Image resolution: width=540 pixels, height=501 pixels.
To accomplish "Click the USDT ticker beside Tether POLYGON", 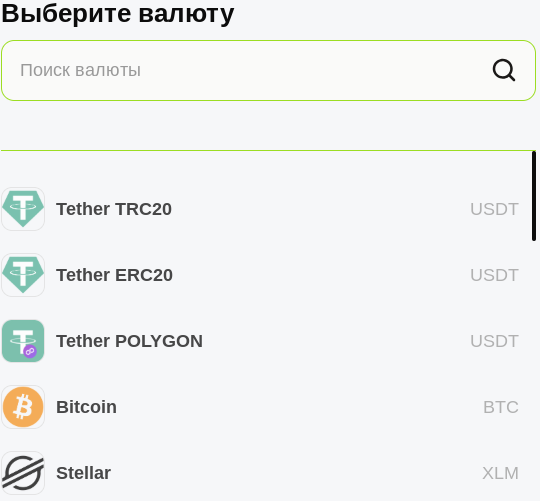I will (x=494, y=341).
